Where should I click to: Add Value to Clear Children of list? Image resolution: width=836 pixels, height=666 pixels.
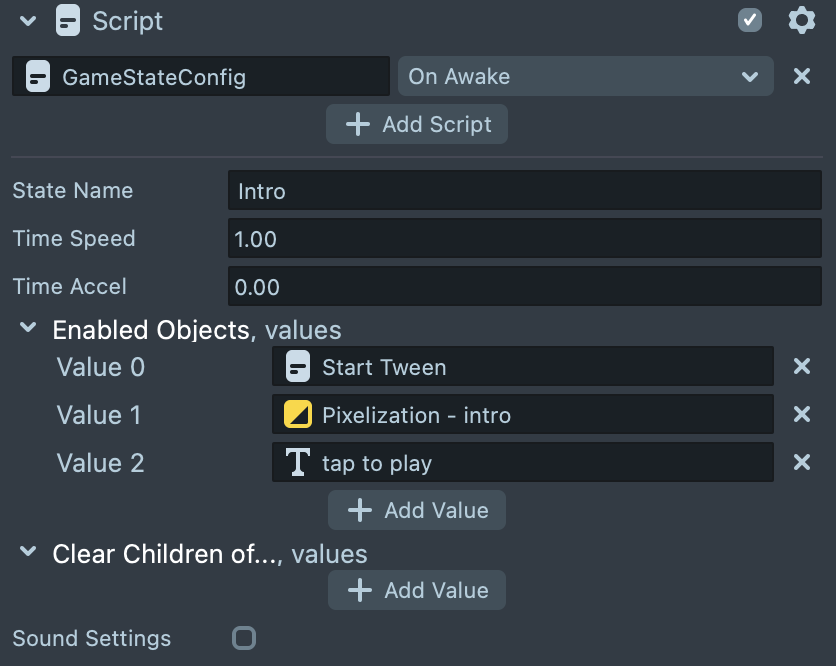[417, 590]
